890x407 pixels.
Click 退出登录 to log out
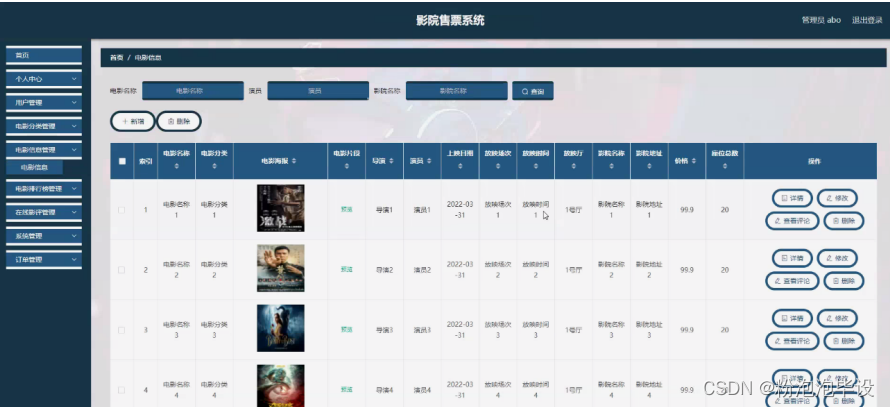click(x=867, y=20)
